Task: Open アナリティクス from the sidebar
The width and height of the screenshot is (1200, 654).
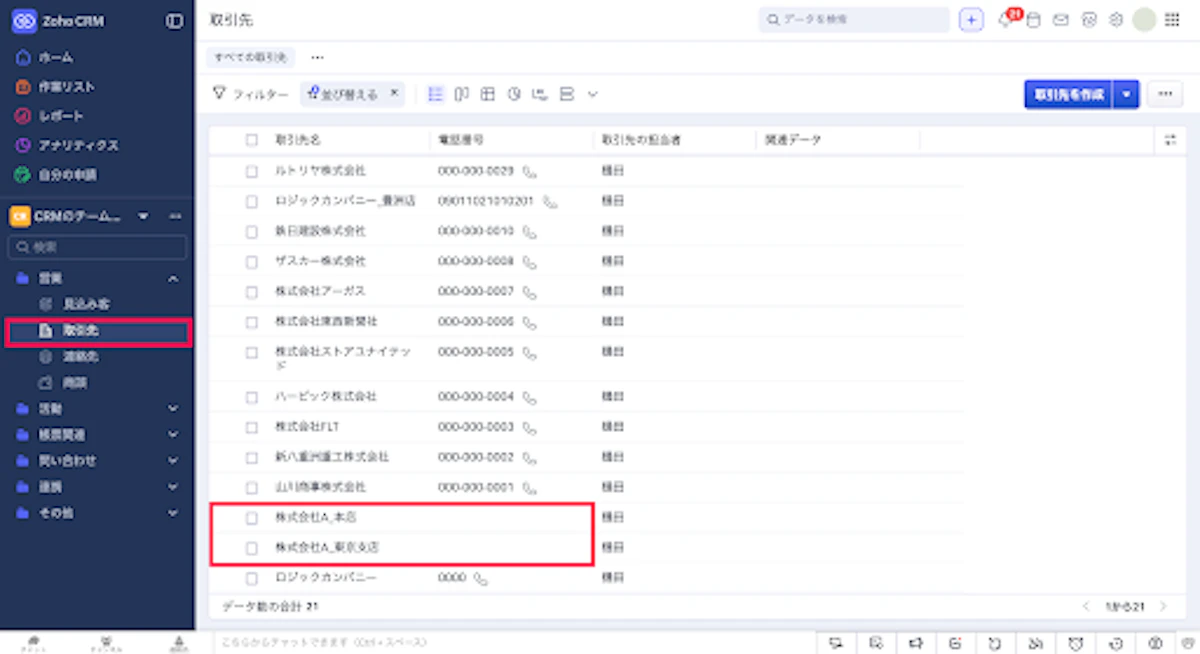Action: click(x=78, y=145)
